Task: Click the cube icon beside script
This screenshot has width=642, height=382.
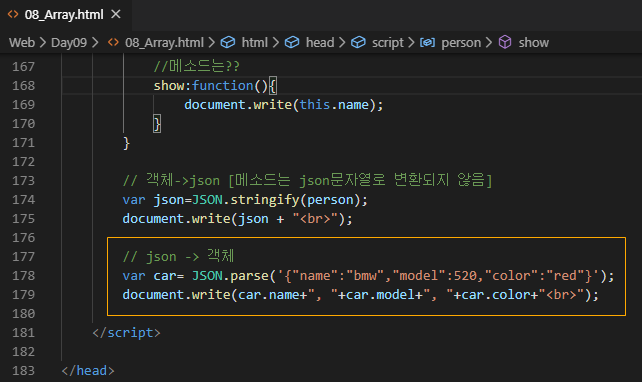Action: (x=358, y=43)
